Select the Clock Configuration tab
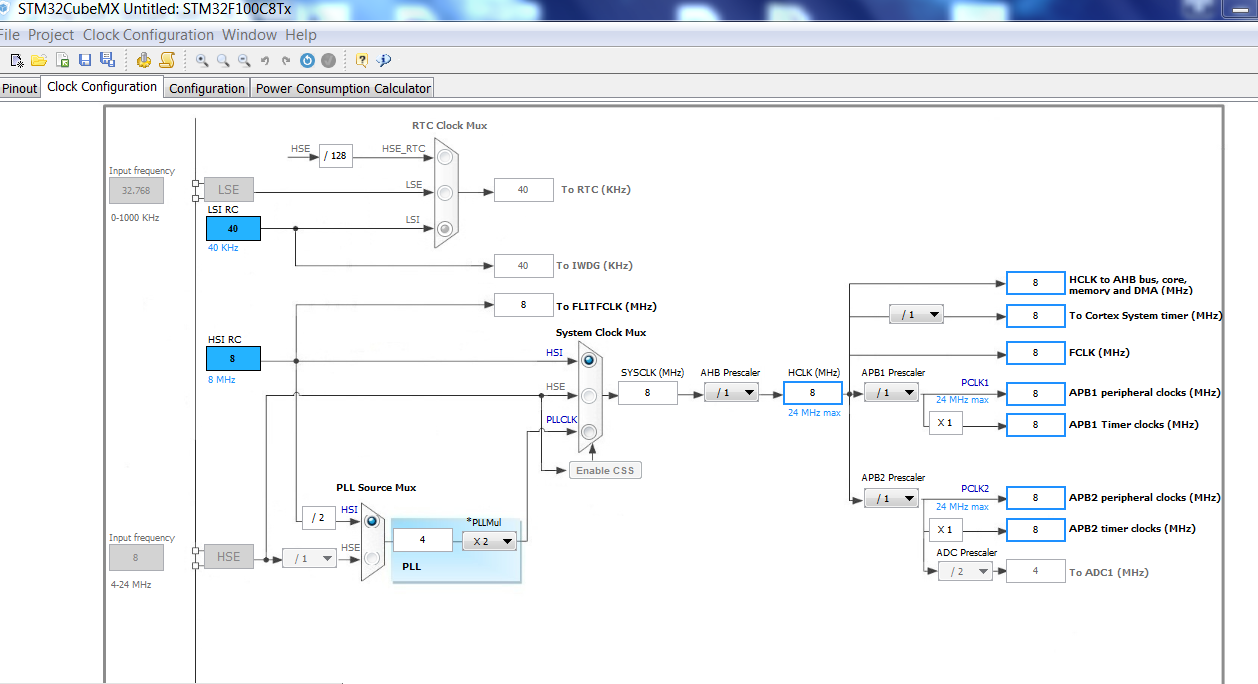 [102, 87]
